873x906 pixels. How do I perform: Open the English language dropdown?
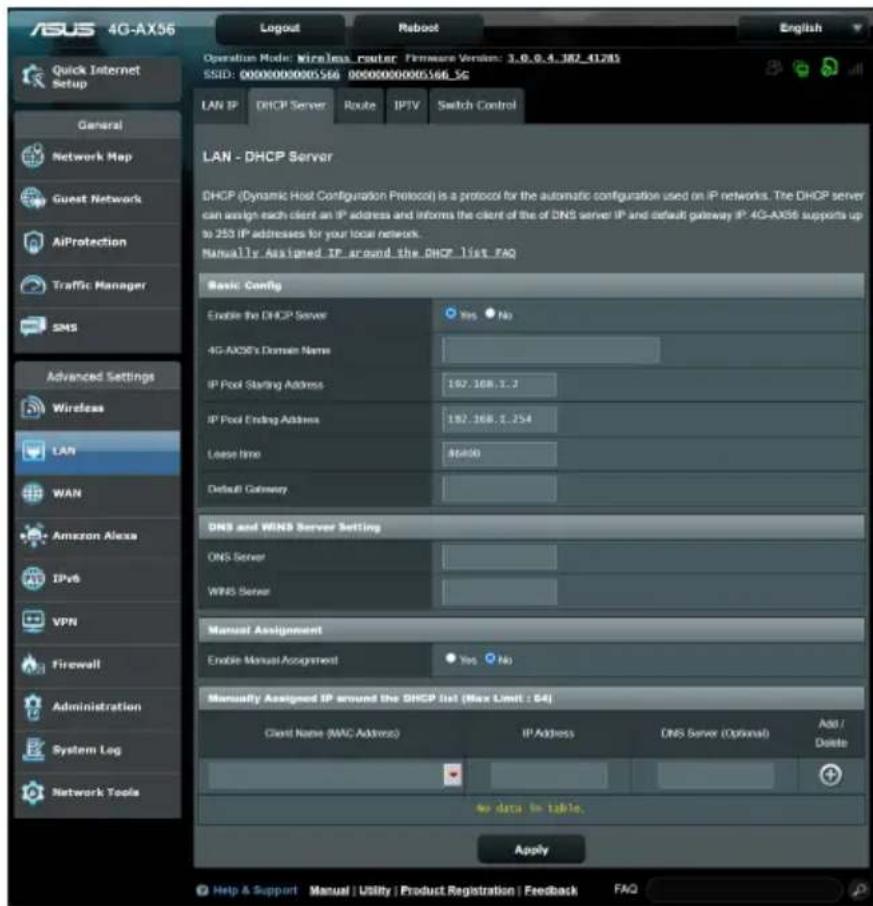[803, 28]
